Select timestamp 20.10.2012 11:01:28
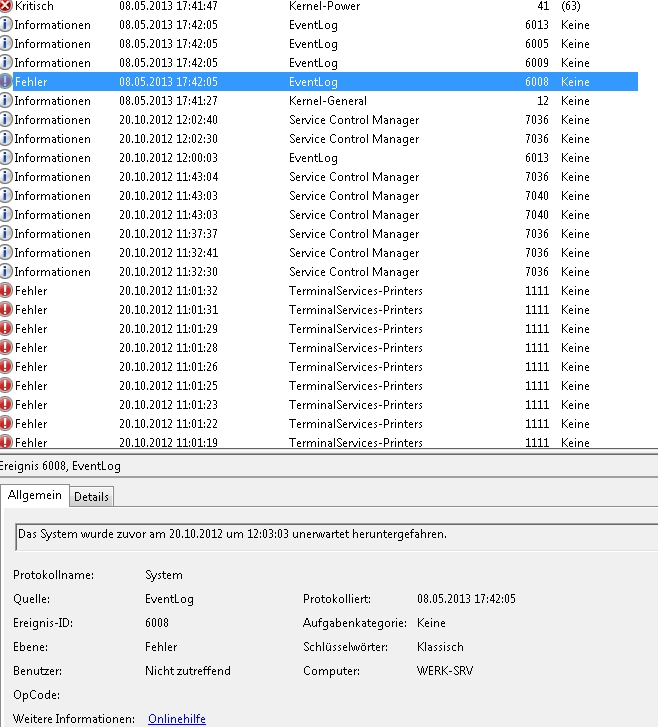The height and width of the screenshot is (727, 658). [x=168, y=348]
